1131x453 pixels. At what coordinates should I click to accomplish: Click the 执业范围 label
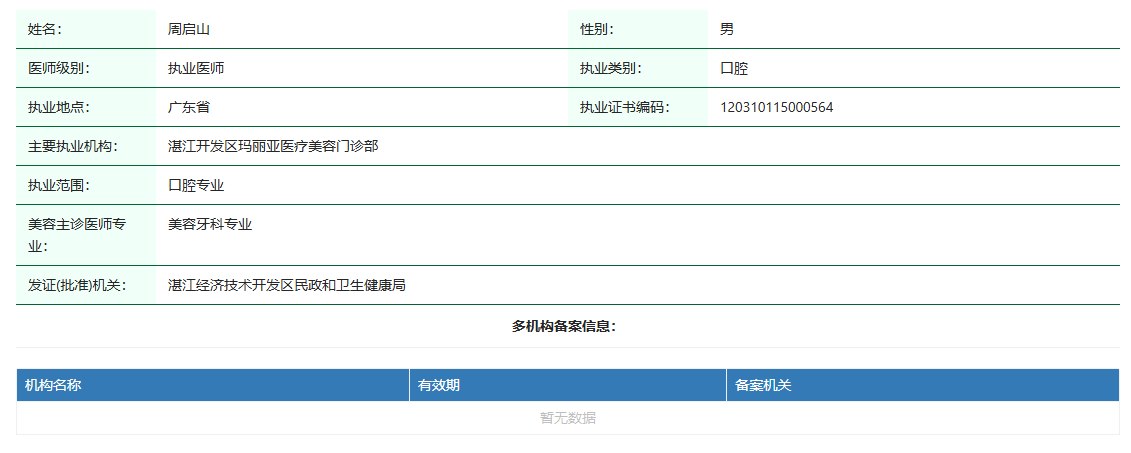tap(59, 185)
